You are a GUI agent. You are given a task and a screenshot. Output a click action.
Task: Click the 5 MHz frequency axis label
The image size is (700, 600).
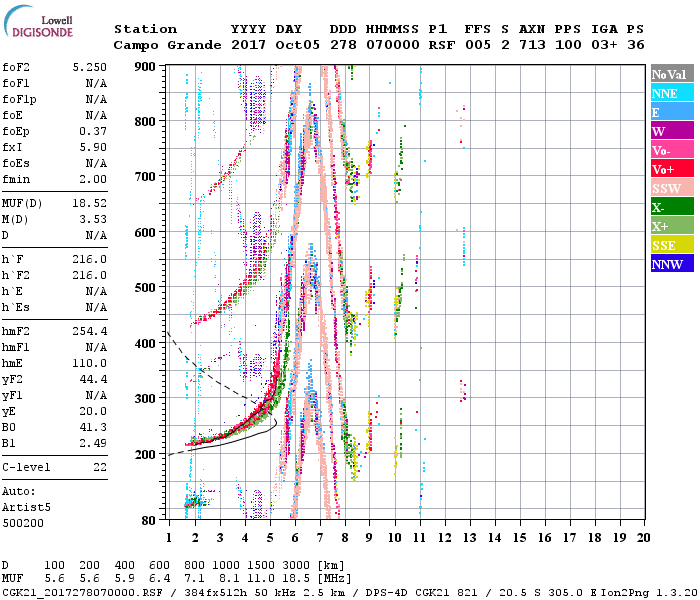[x=270, y=538]
